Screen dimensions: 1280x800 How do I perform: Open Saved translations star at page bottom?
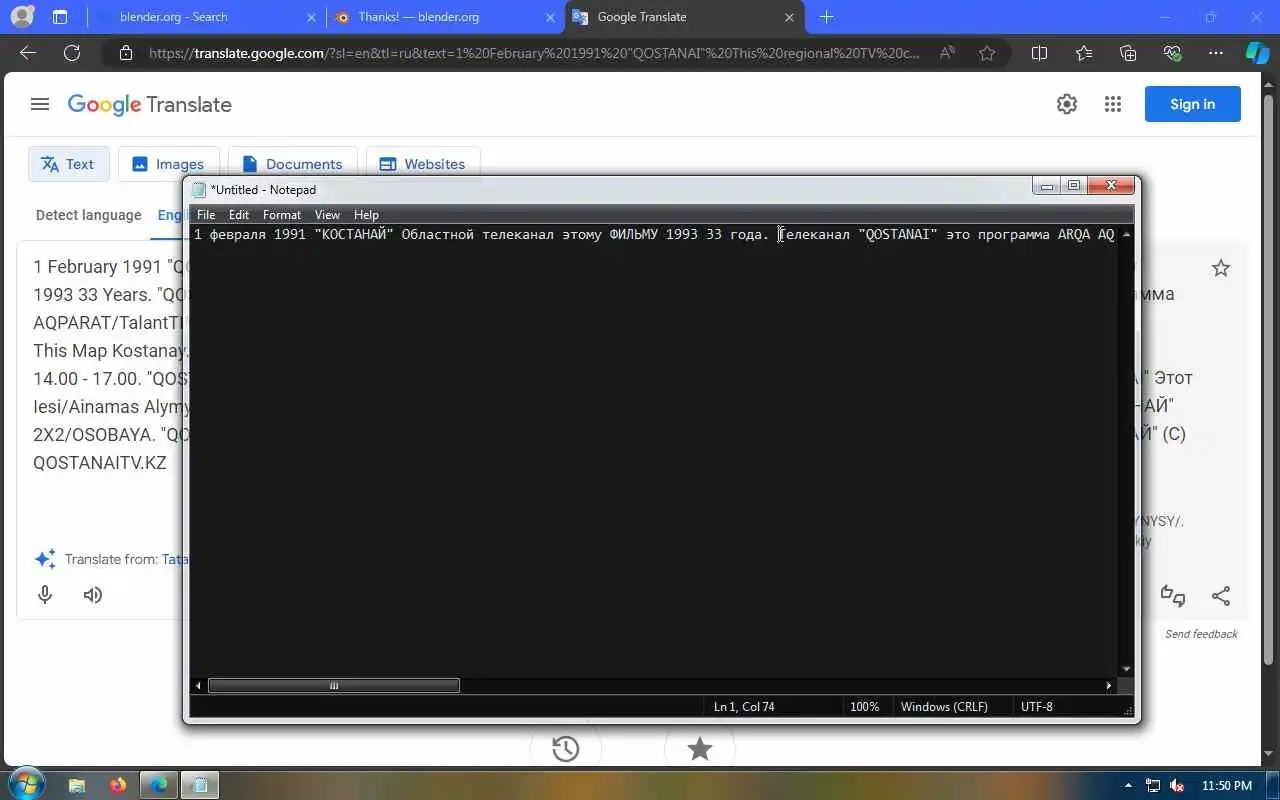pos(700,748)
